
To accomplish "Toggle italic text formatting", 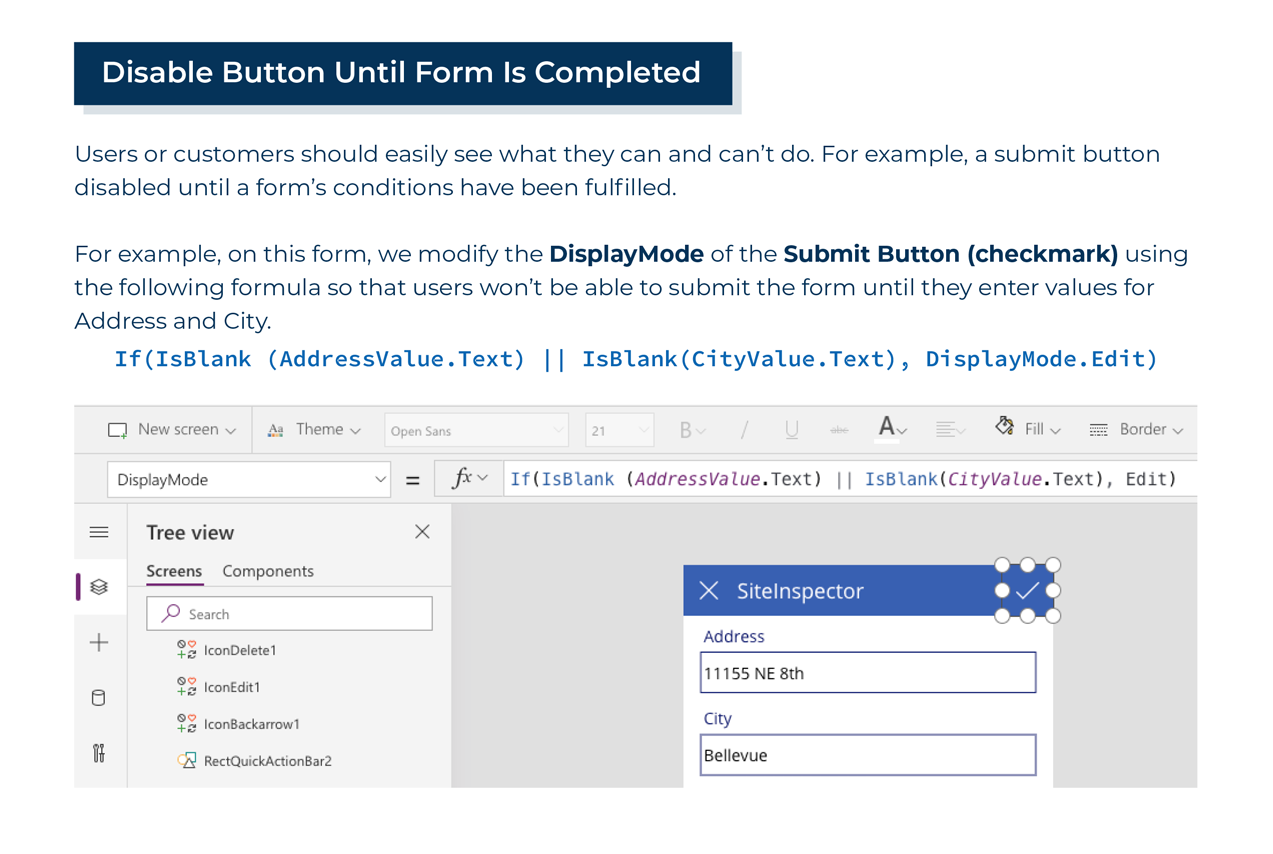I will [744, 430].
